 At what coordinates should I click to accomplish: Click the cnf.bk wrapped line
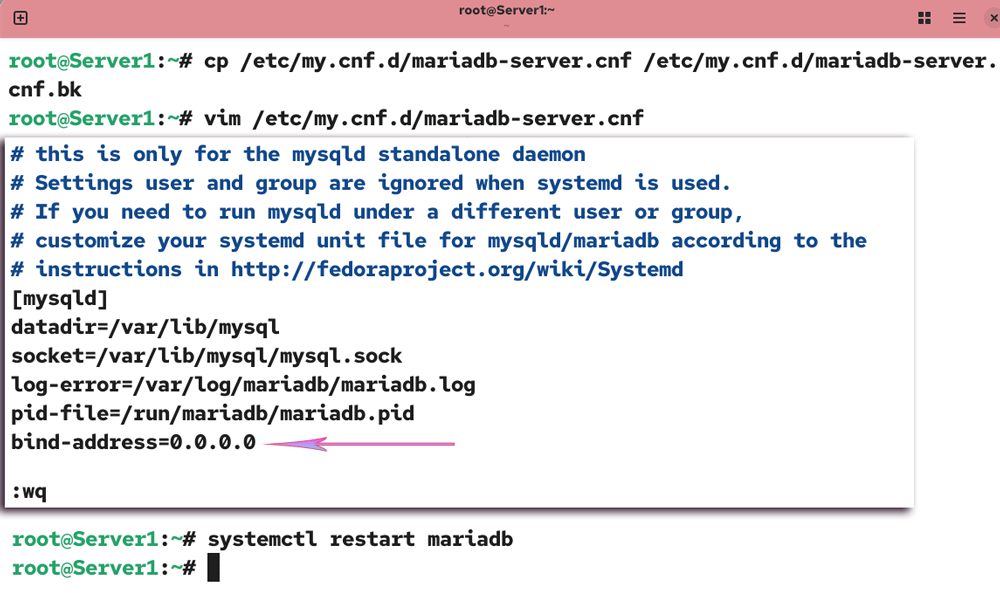pos(45,90)
